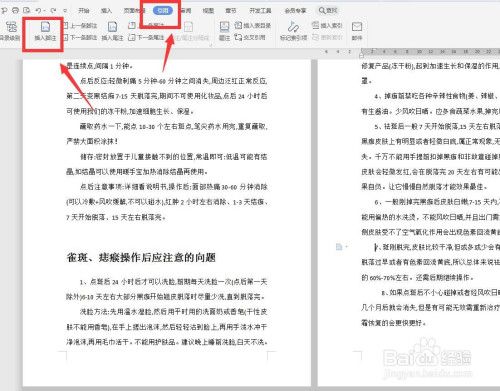
Task: Switch to the 开发工具 (Developer Tools) tab
Action: [x=260, y=11]
